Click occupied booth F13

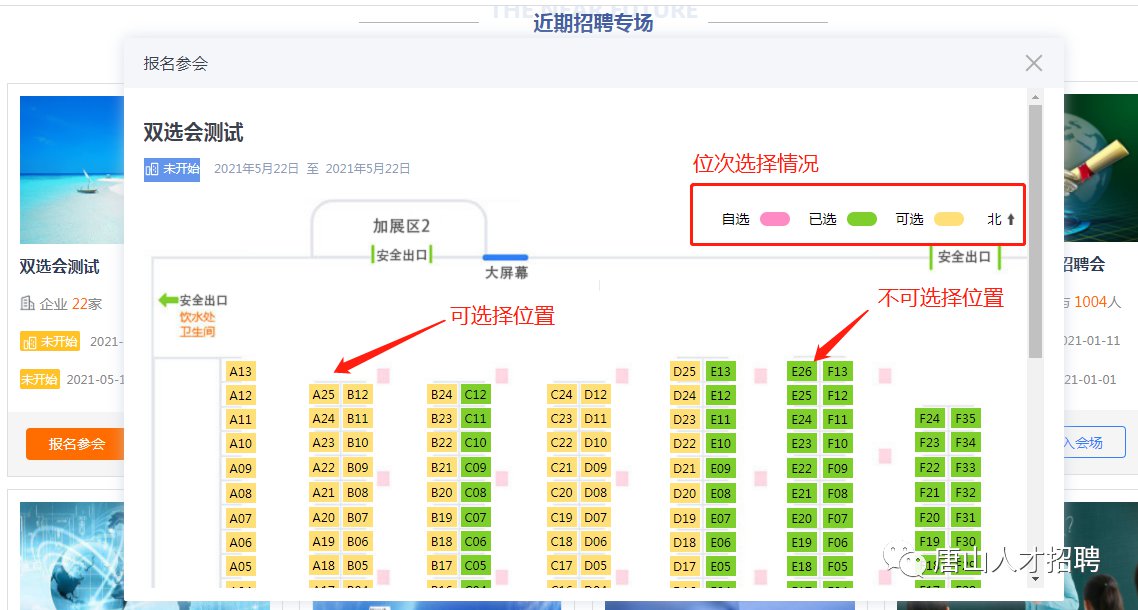point(837,371)
